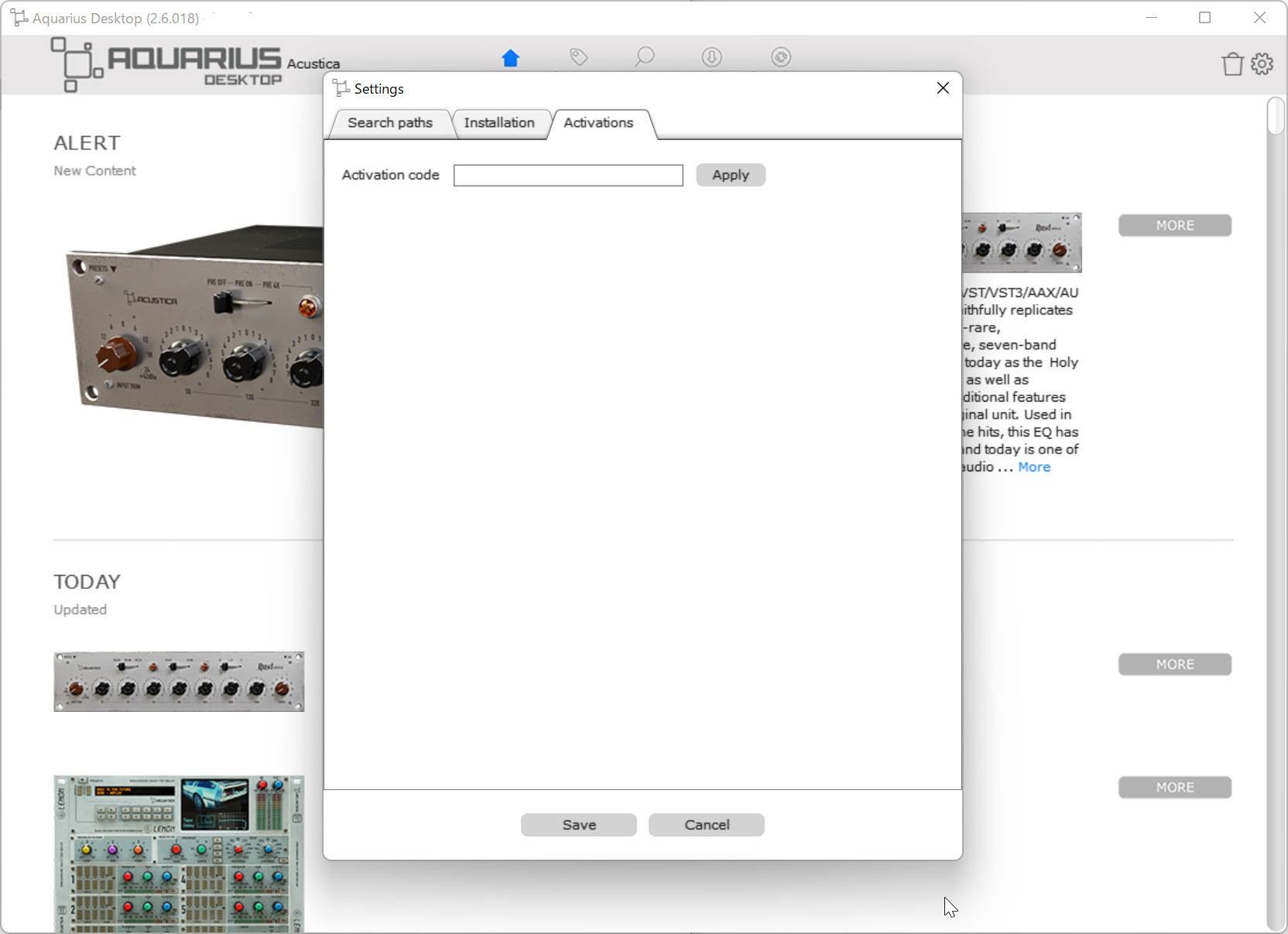The width and height of the screenshot is (1288, 934).
Task: Open the large equalizer product image
Action: point(194,325)
